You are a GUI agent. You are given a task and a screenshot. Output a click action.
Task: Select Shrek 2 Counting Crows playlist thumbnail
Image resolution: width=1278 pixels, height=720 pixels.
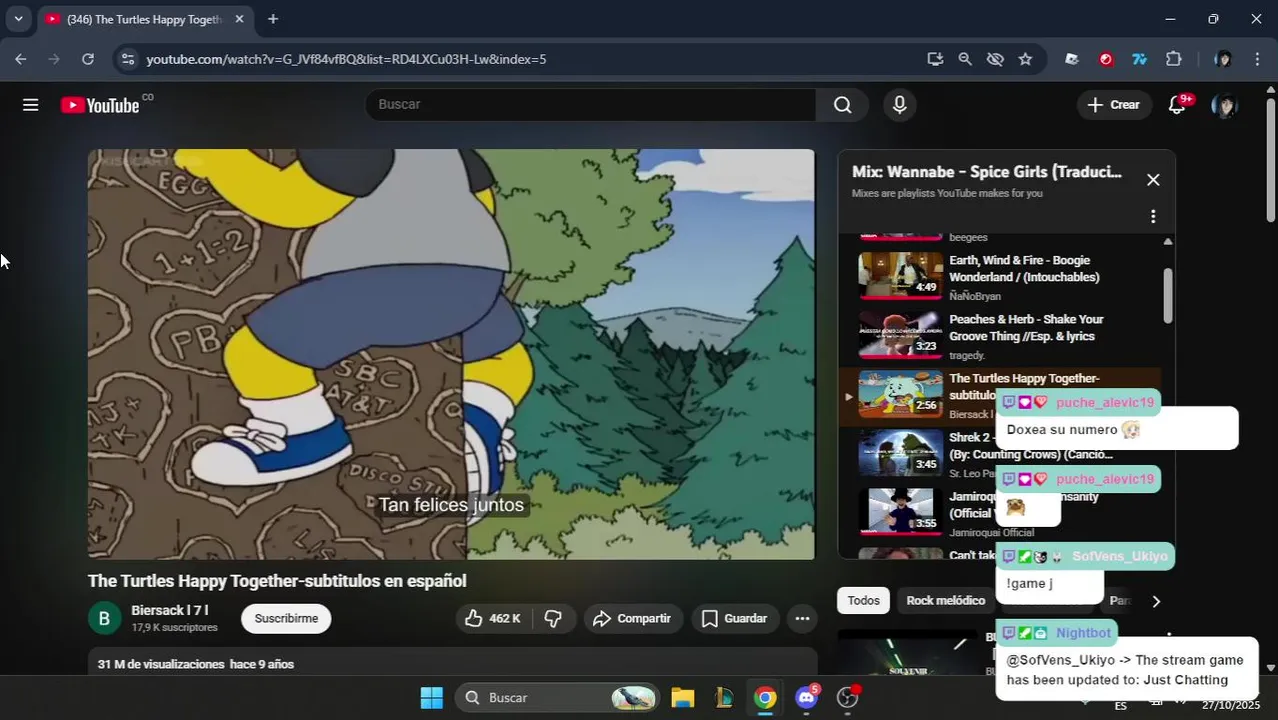click(x=900, y=452)
